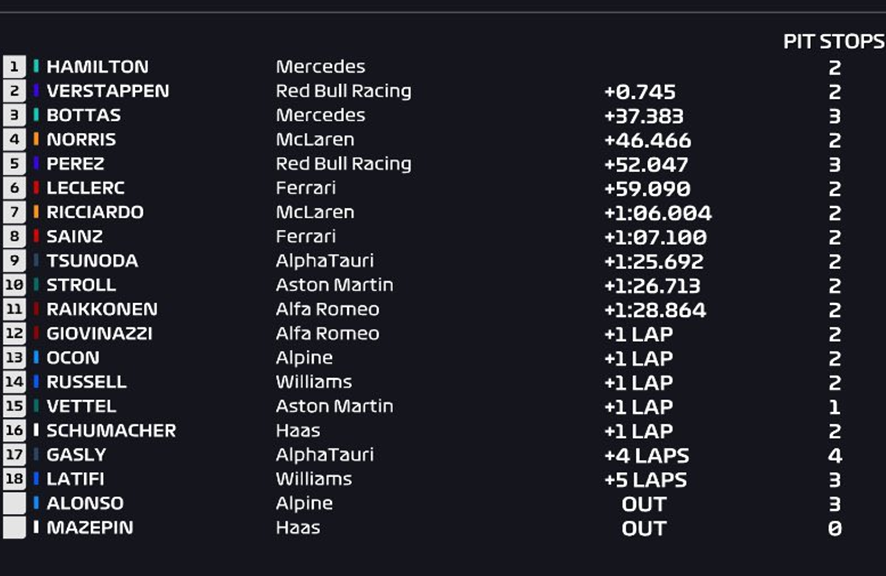Select the position 7 badge for Ricciardo

[x=14, y=212]
